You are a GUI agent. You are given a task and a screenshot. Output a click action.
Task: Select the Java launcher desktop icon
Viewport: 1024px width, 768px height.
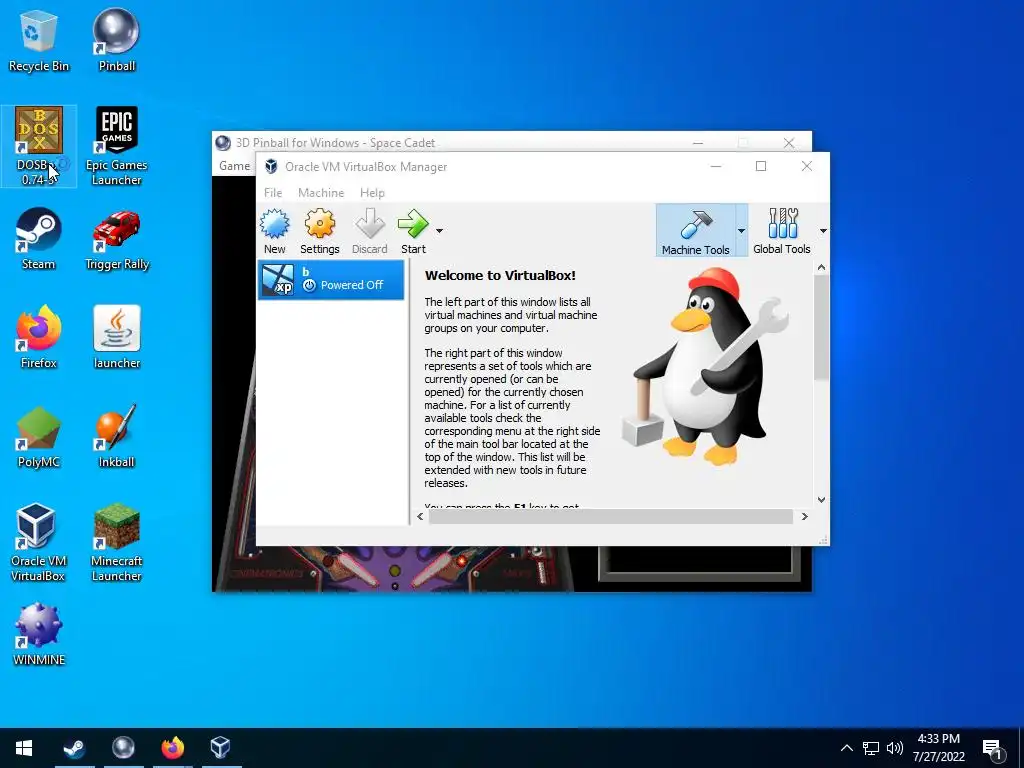pyautogui.click(x=116, y=337)
